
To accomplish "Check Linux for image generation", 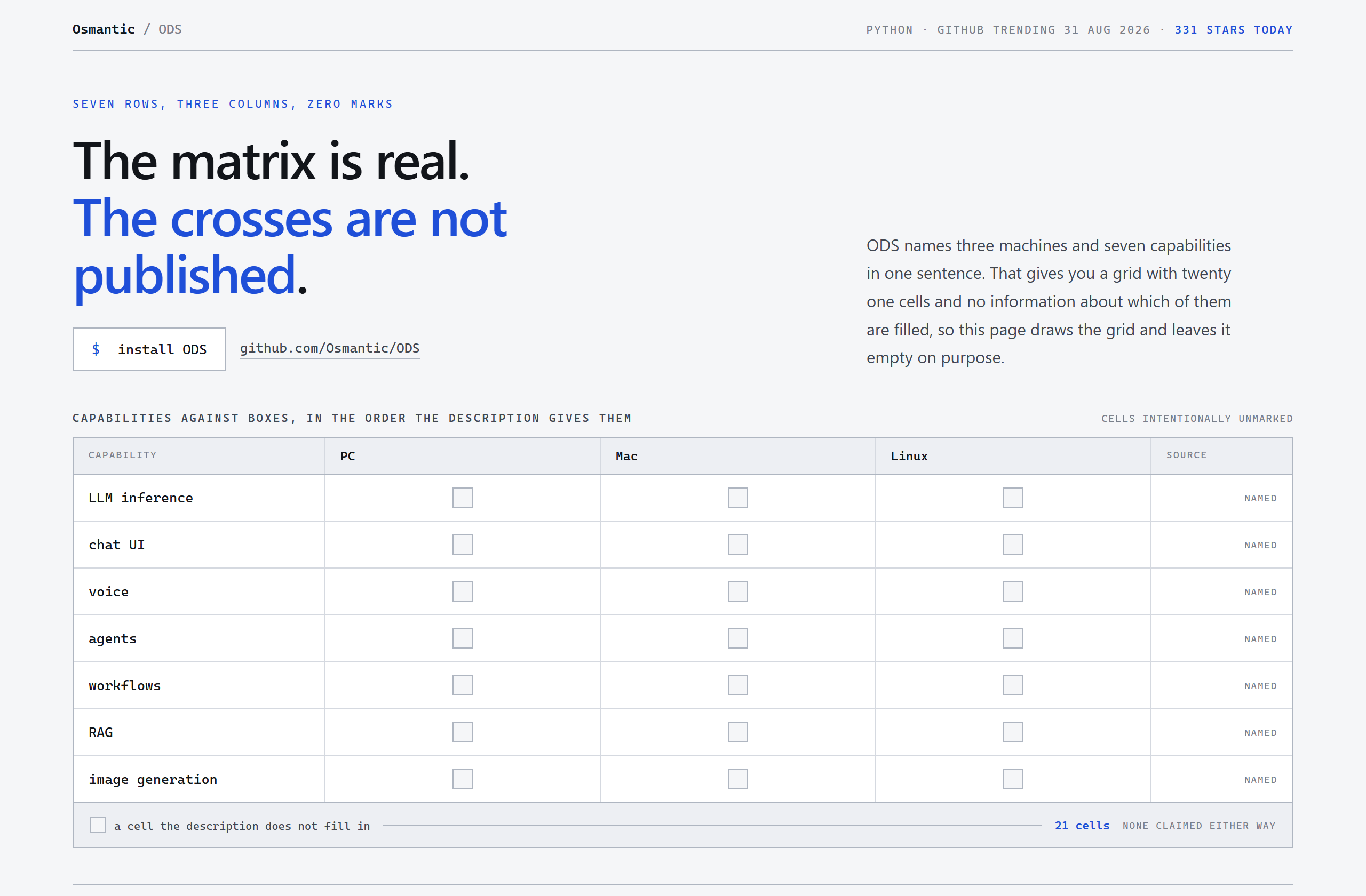I will point(1013,780).
